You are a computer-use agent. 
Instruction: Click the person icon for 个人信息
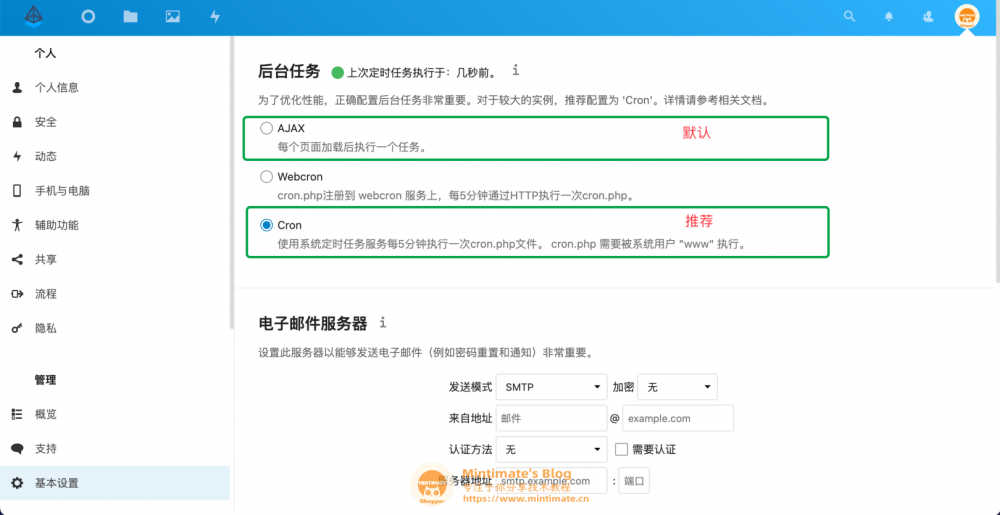17,87
